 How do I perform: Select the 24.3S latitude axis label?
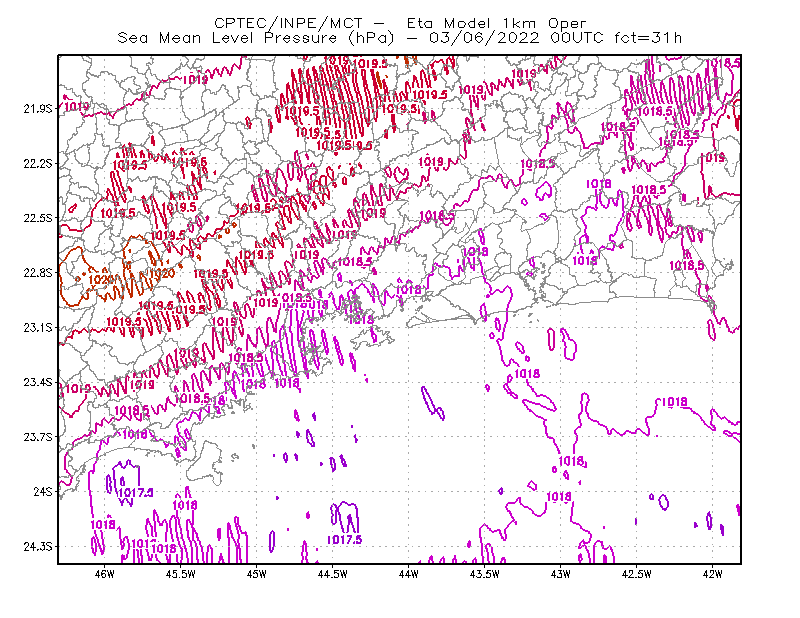(x=38, y=547)
